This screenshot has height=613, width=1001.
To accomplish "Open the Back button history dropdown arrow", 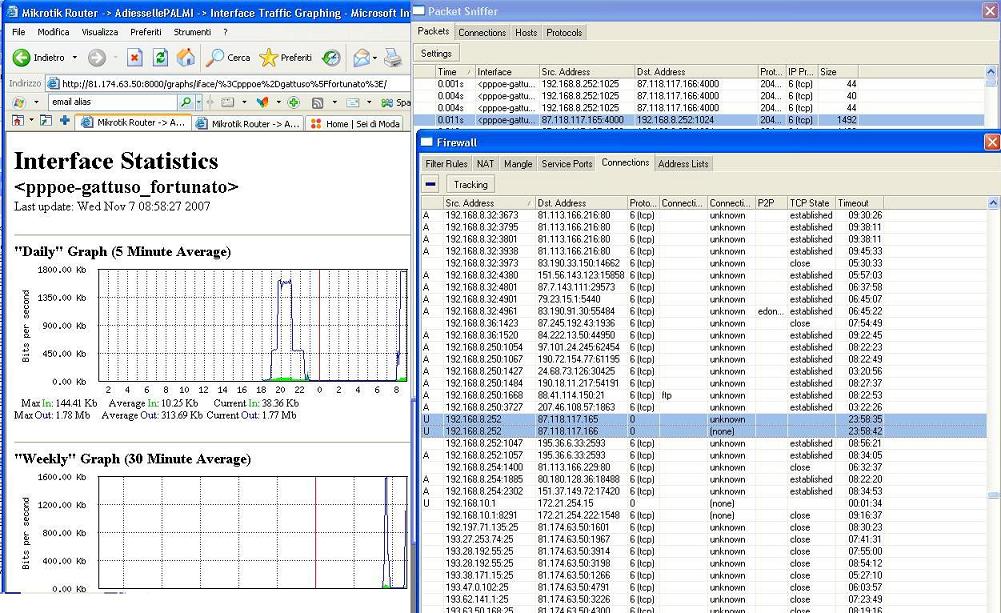I will [x=74, y=58].
